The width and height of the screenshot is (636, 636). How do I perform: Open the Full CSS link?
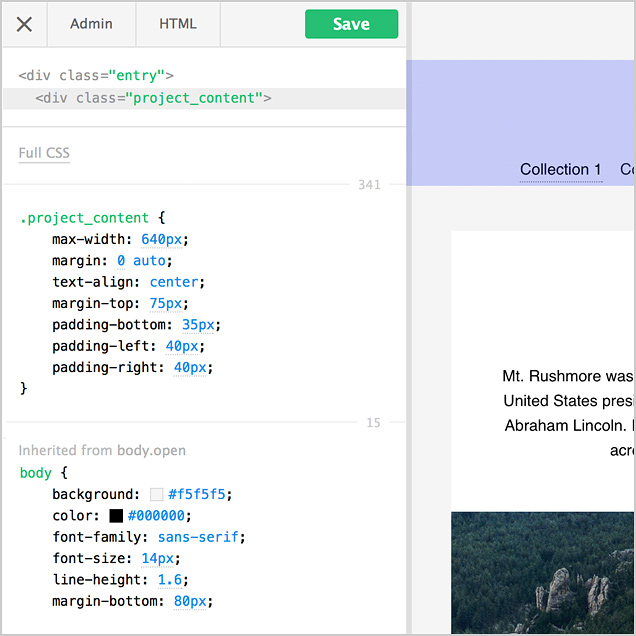(44, 153)
